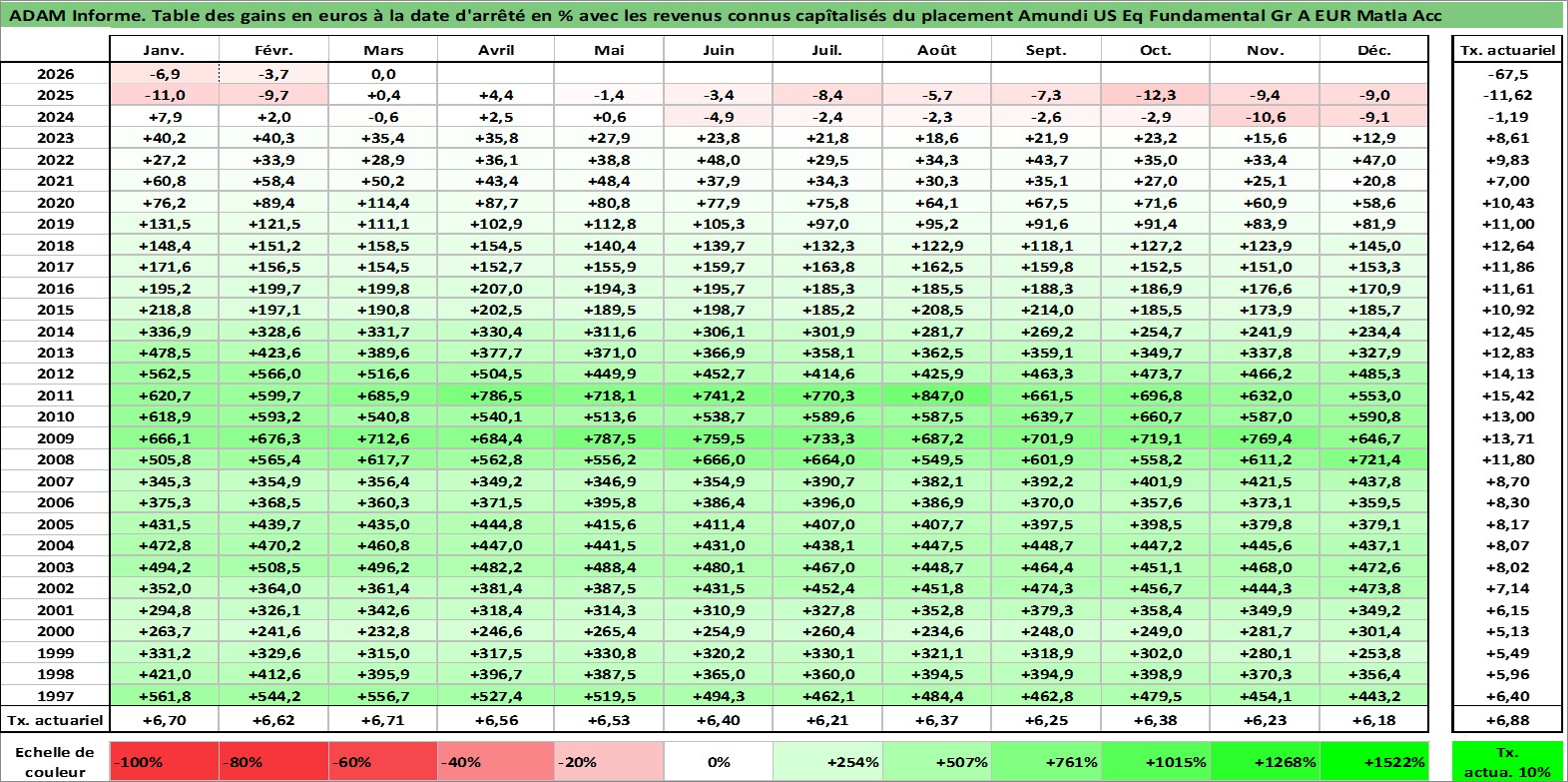Click the 0% white scale swatch
The image size is (1568, 782).
point(719,762)
